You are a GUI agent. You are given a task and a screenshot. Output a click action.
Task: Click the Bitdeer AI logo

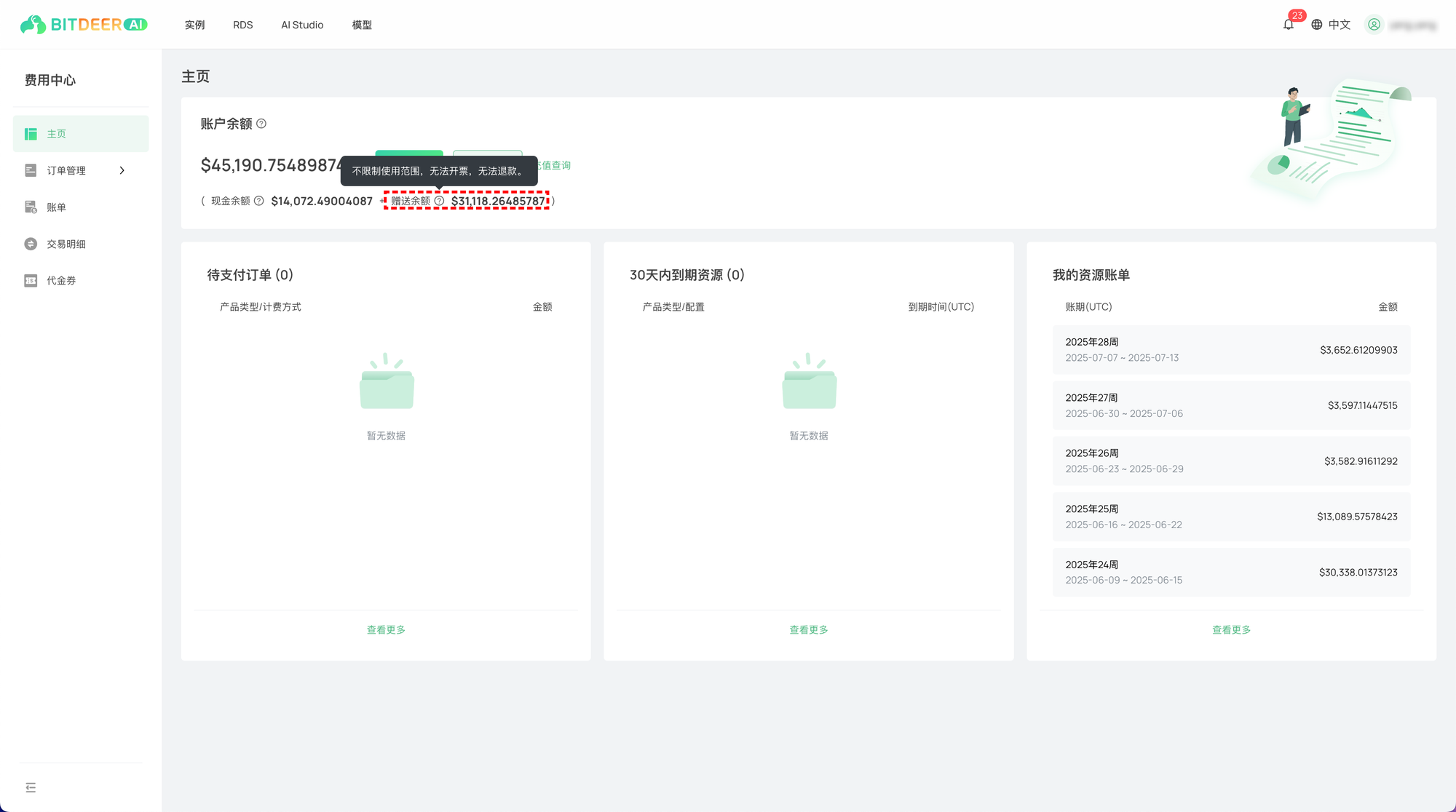[84, 25]
